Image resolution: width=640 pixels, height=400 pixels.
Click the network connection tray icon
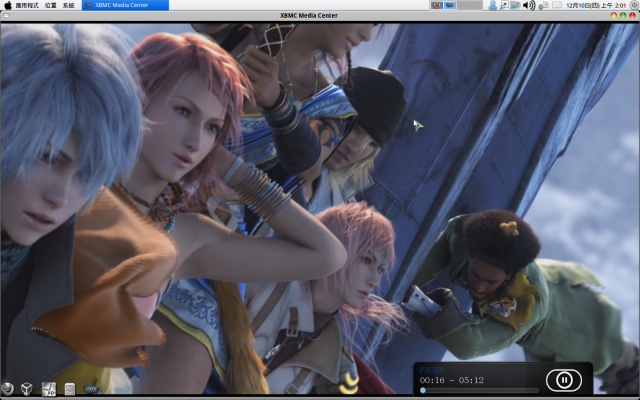(504, 5)
